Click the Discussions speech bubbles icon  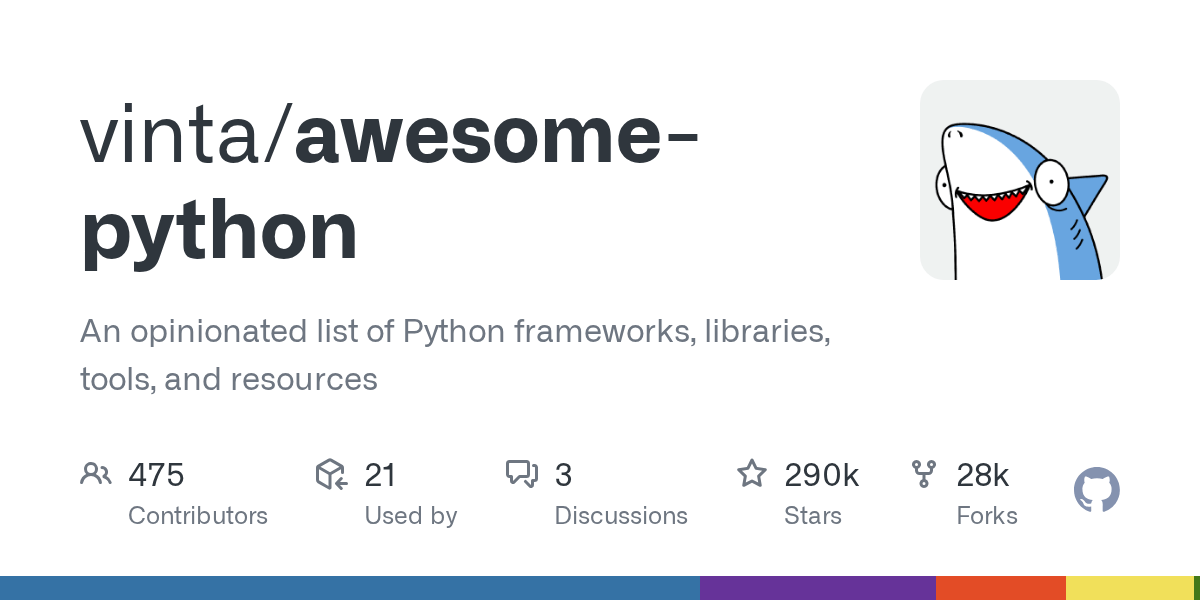coord(522,474)
